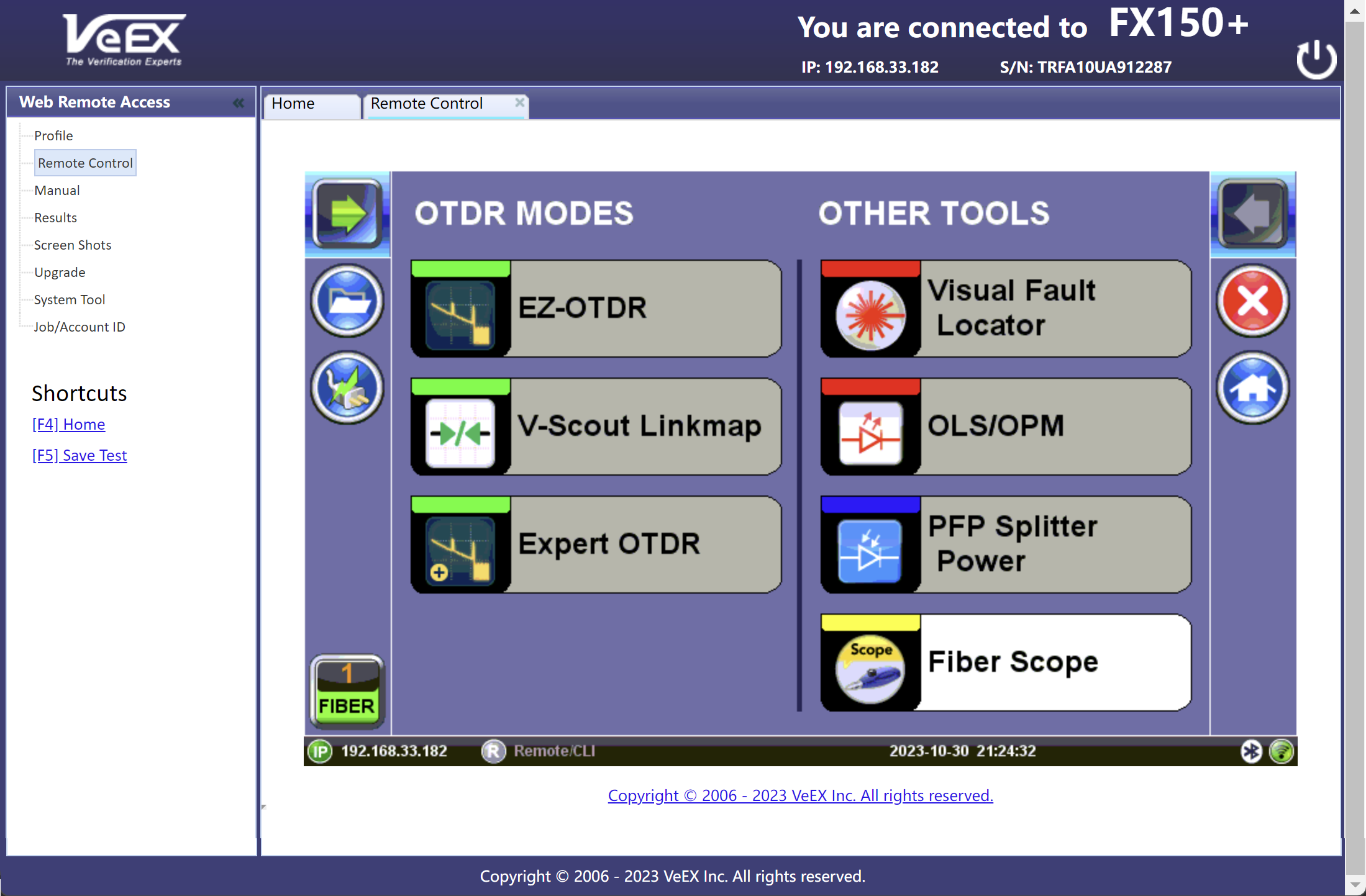The image size is (1366, 896).
Task: Click the [F5] Save Test shortcut link
Action: pos(80,455)
